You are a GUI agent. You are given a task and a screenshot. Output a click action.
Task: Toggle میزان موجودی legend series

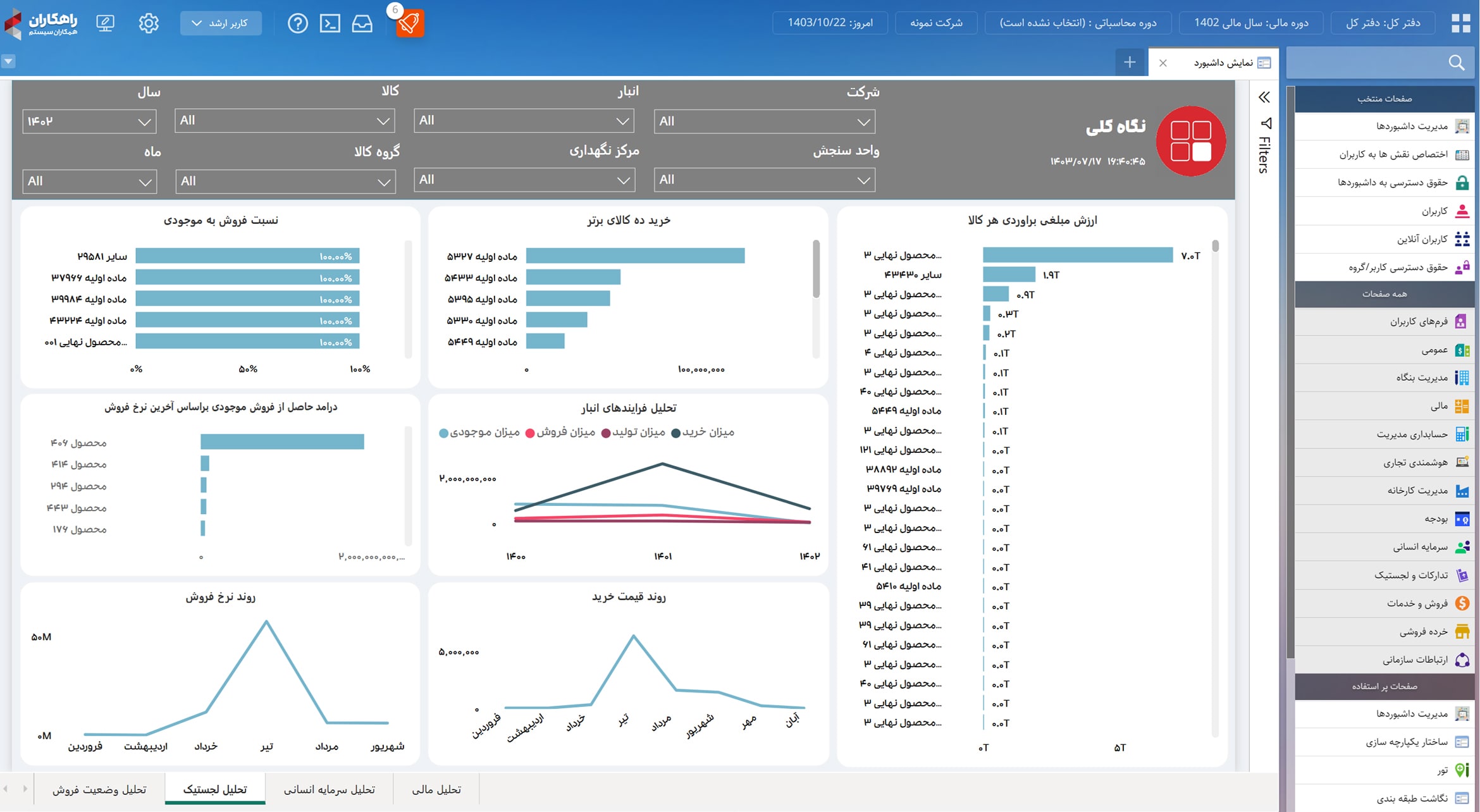479,433
